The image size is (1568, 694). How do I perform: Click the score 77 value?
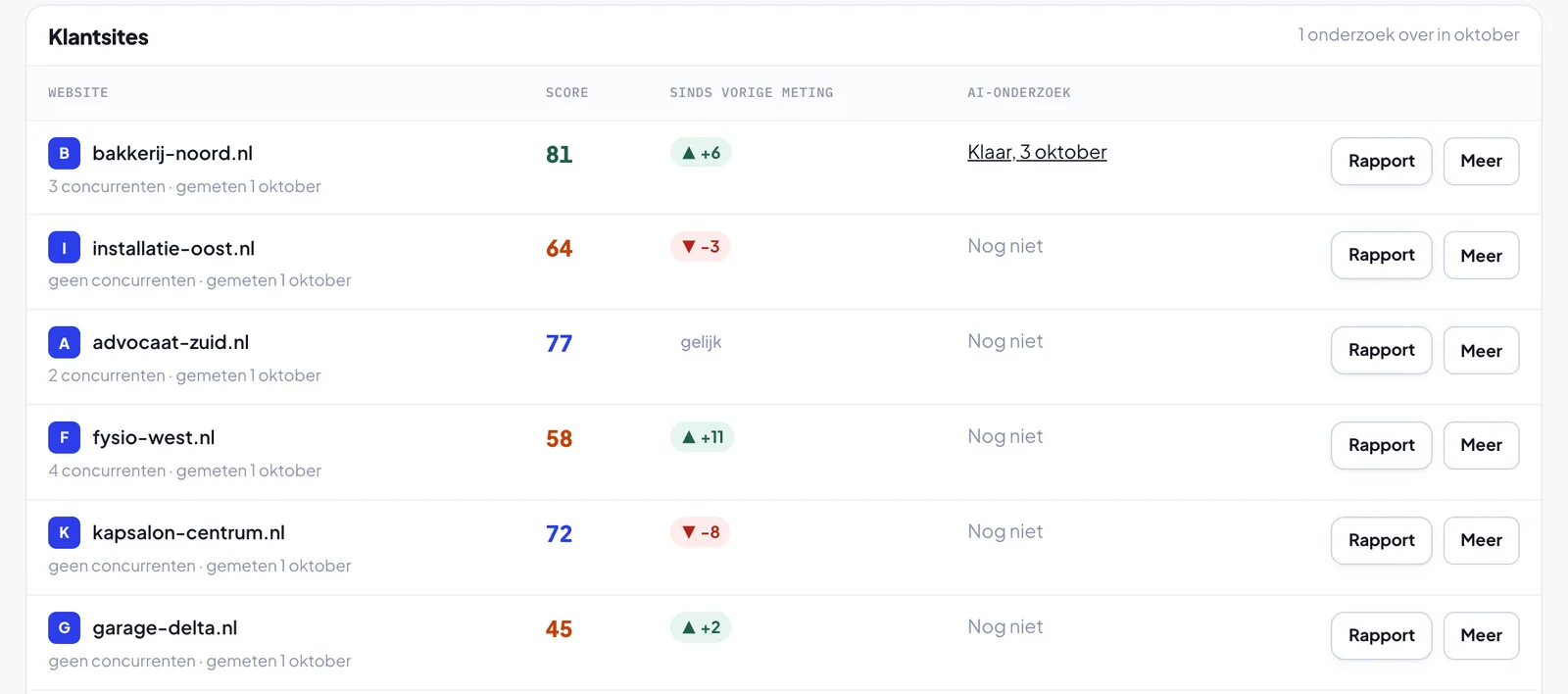(559, 343)
